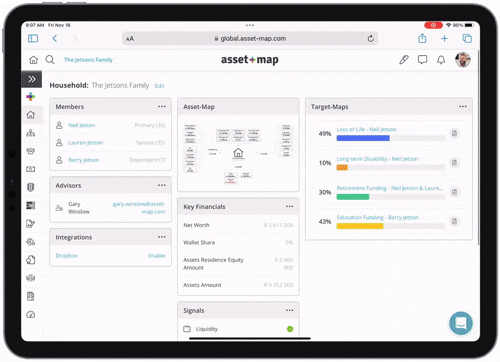Open Loss of Life - Neil Jetson target map
Viewport: 500px width, 362px height.
(x=366, y=129)
